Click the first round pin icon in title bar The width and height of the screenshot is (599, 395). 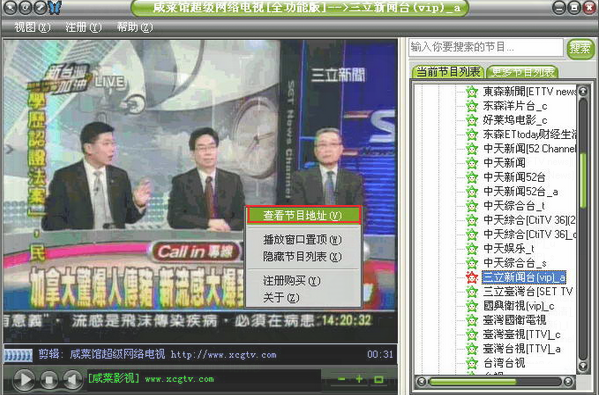pos(10,8)
